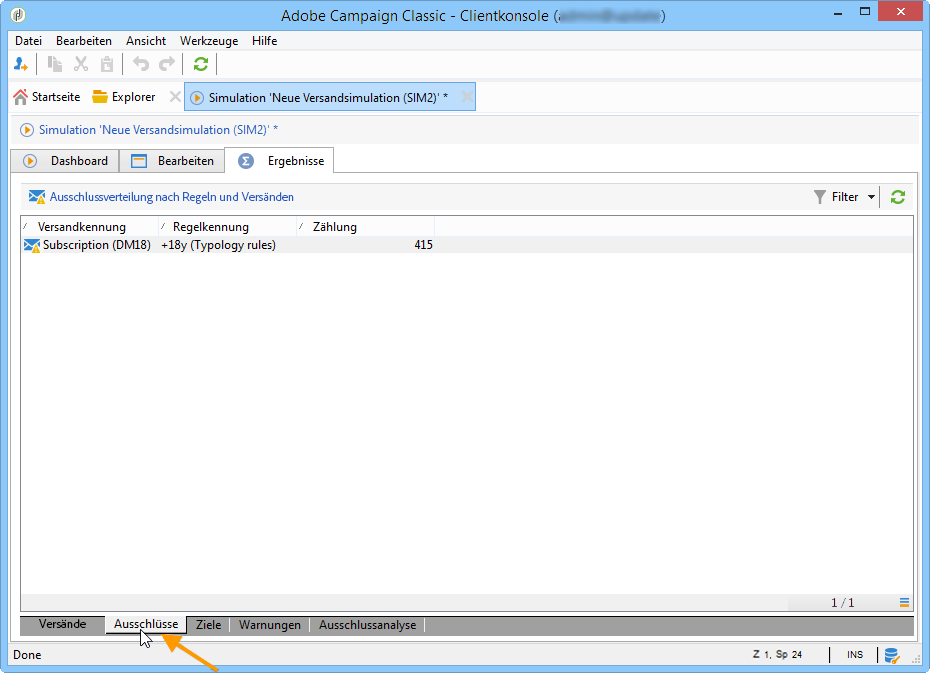Viewport: 950px width, 693px height.
Task: Open the Explorer tab
Action: (124, 97)
